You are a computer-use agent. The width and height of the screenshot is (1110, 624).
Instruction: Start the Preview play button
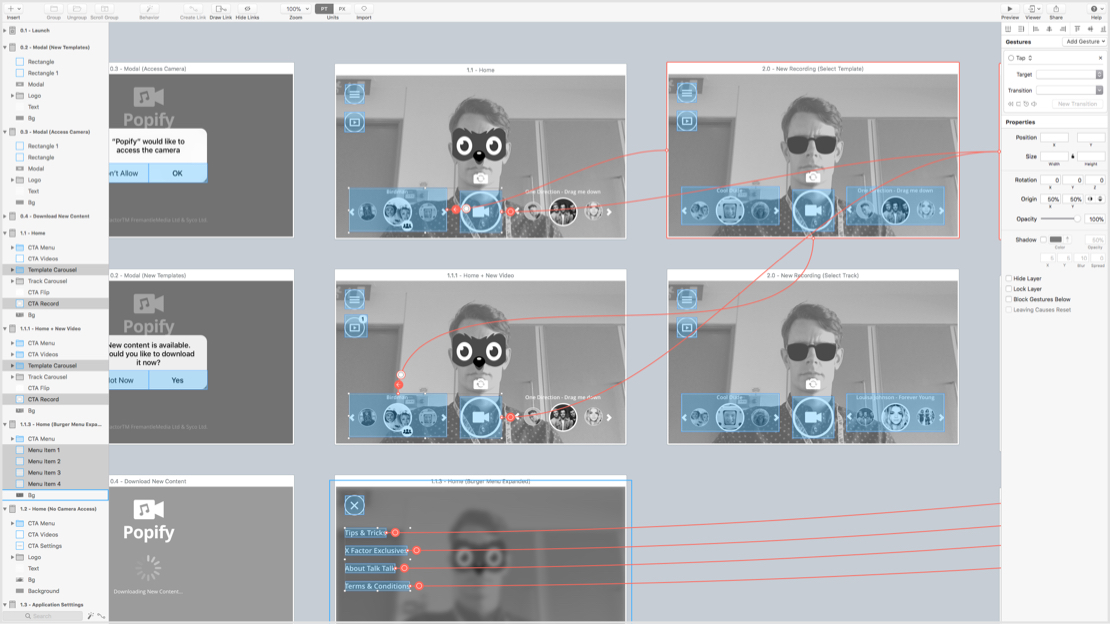click(x=1009, y=9)
